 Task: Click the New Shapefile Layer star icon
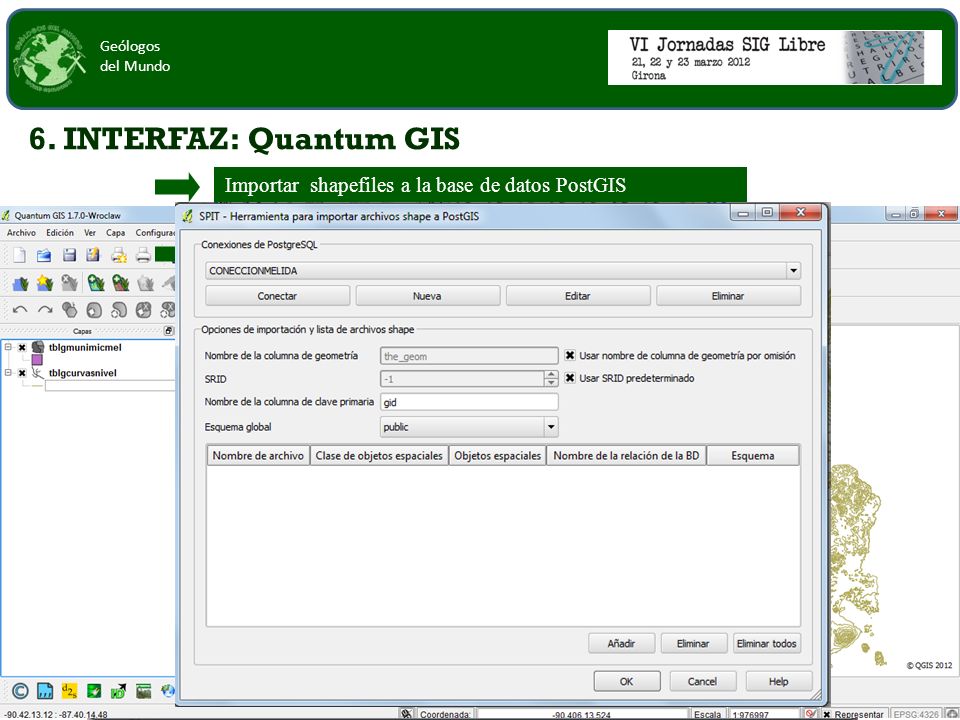coord(45,283)
